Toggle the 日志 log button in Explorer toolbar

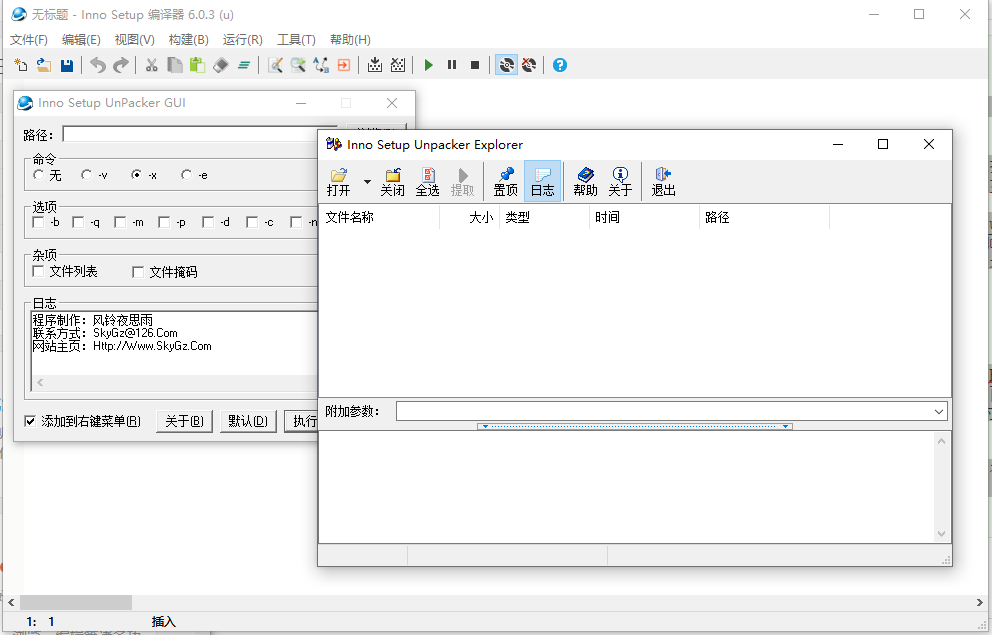[542, 182]
